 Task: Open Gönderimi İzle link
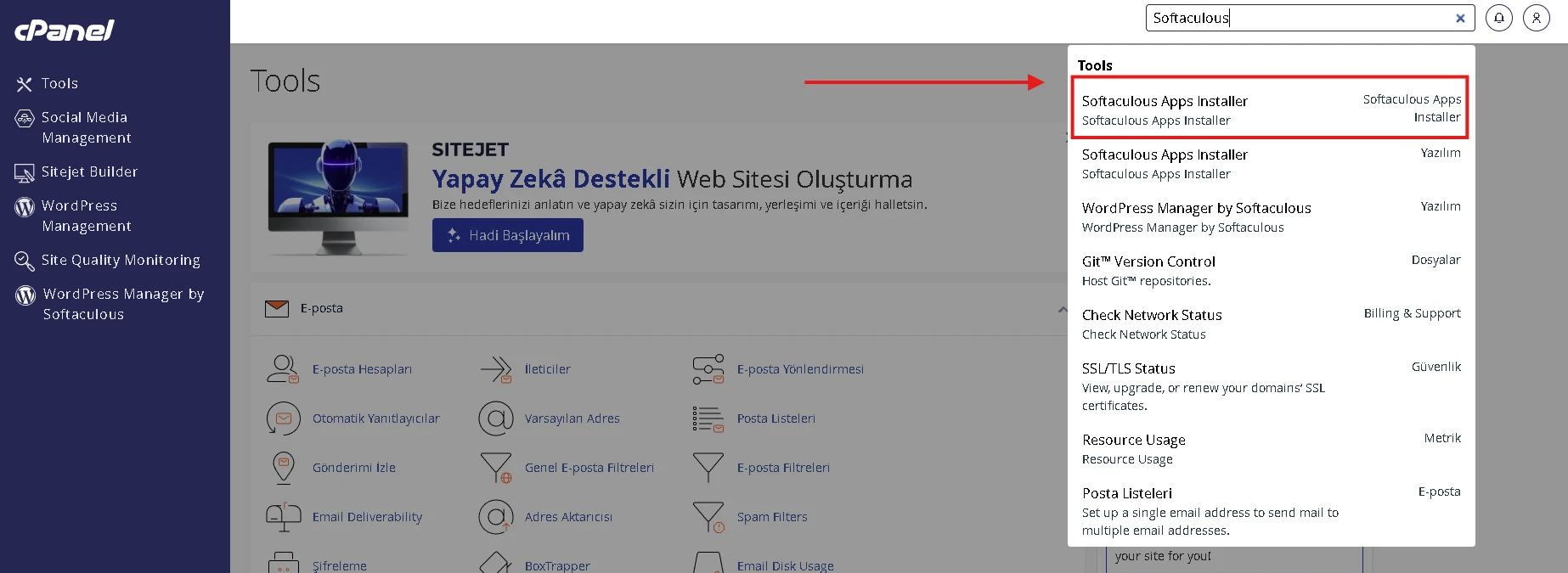354,468
